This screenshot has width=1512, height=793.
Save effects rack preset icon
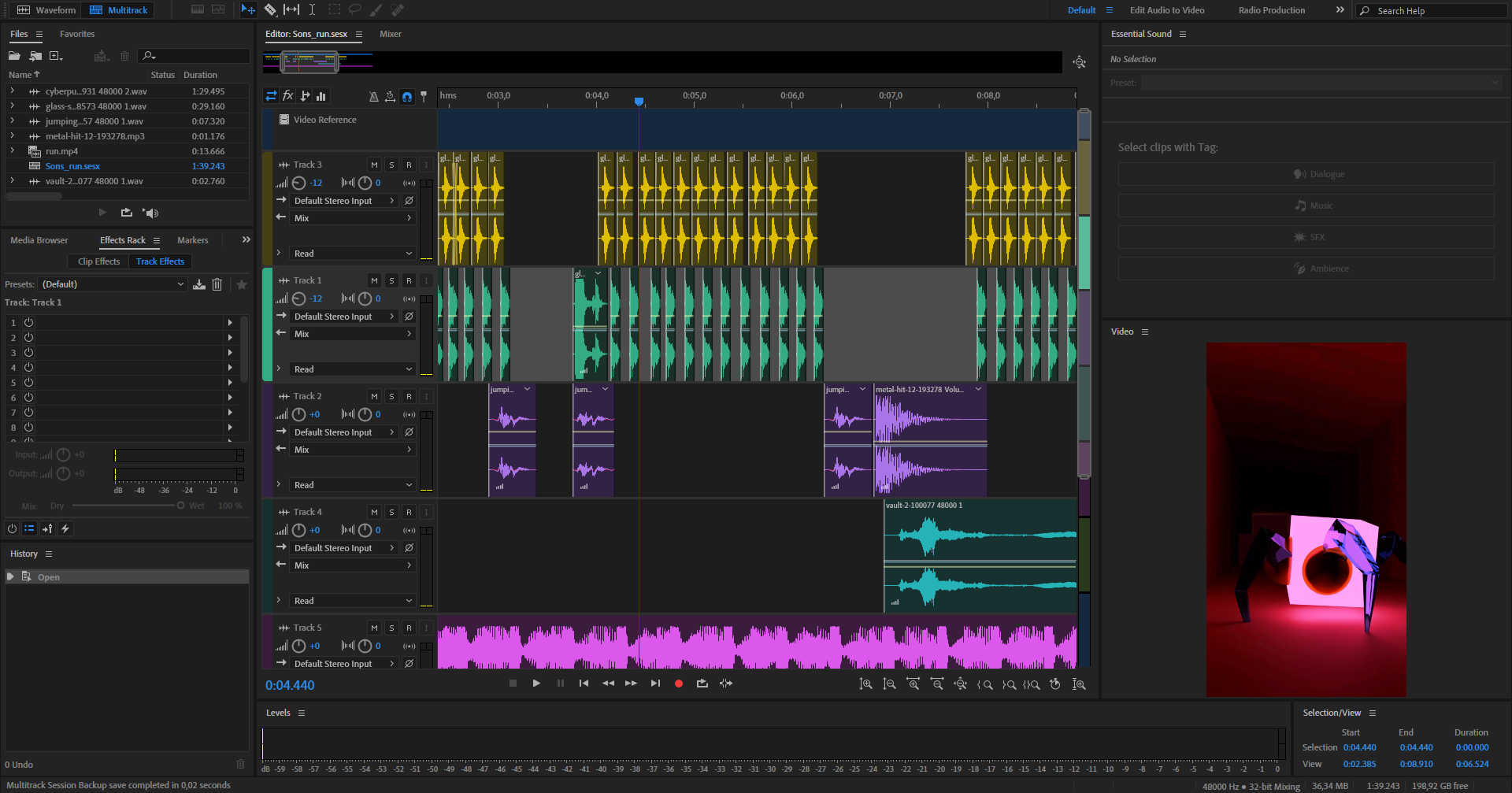[x=199, y=284]
